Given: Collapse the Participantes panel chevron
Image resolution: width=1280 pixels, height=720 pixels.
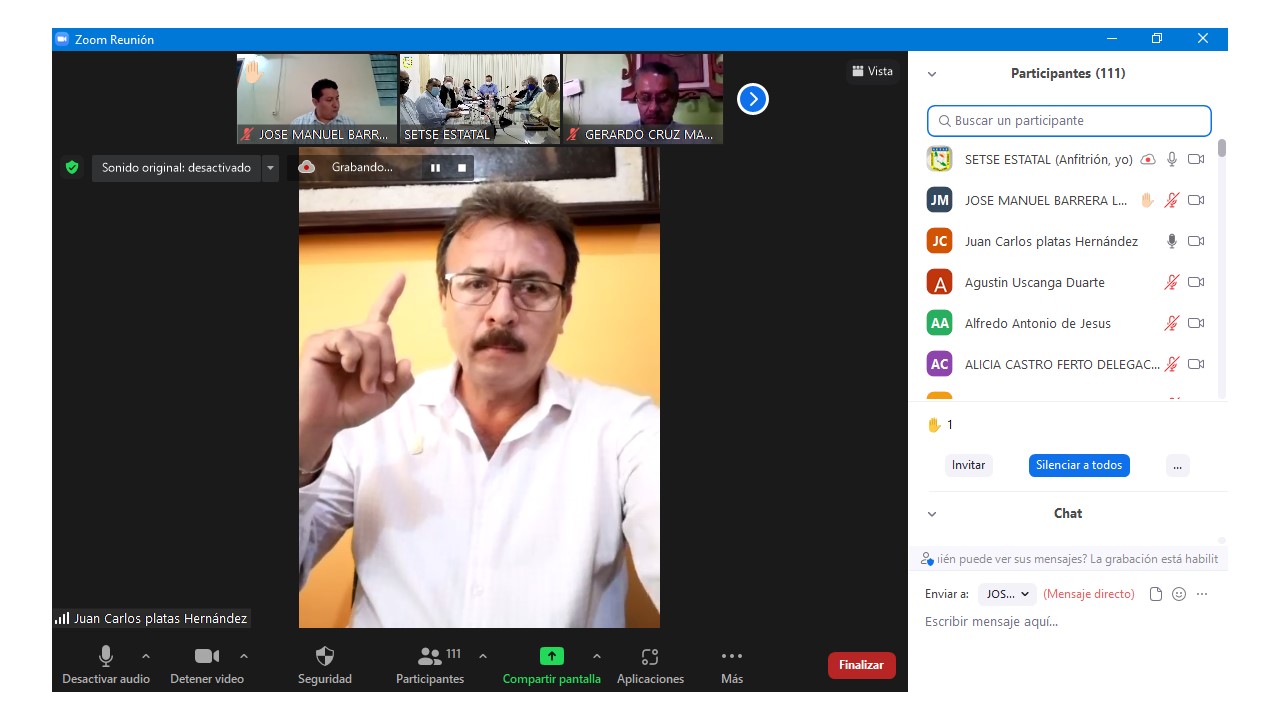Looking at the screenshot, I should [x=932, y=74].
